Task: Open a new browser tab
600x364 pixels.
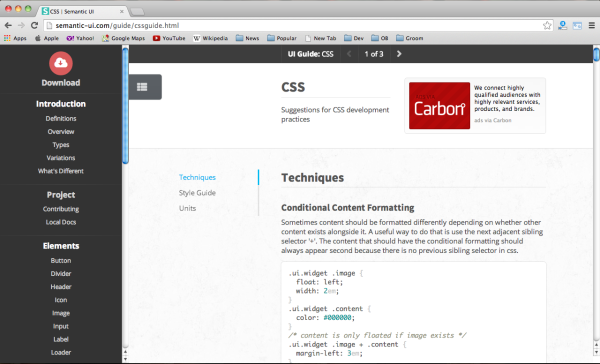Action: pos(137,12)
